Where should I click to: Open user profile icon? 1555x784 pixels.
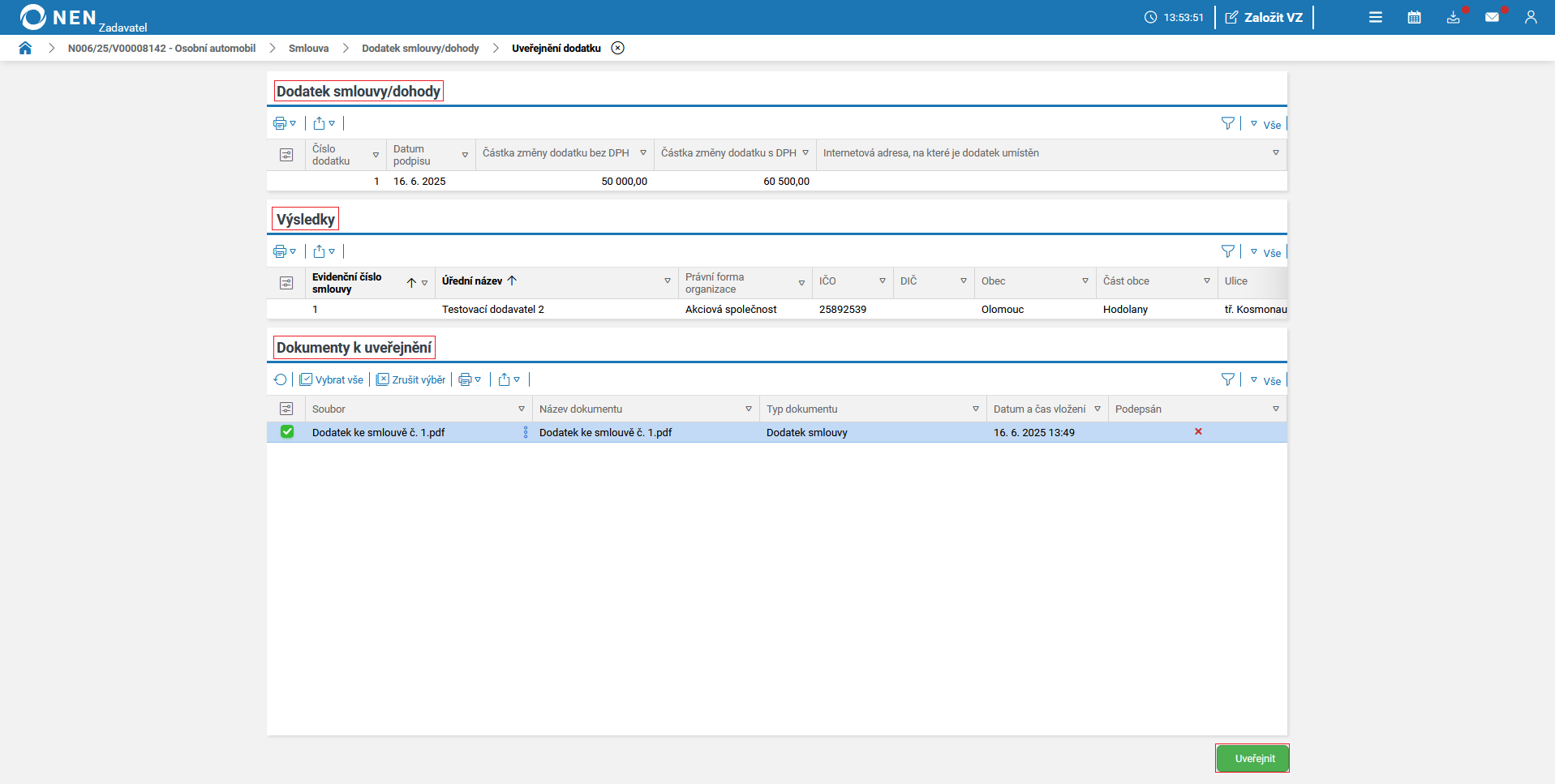[x=1531, y=17]
